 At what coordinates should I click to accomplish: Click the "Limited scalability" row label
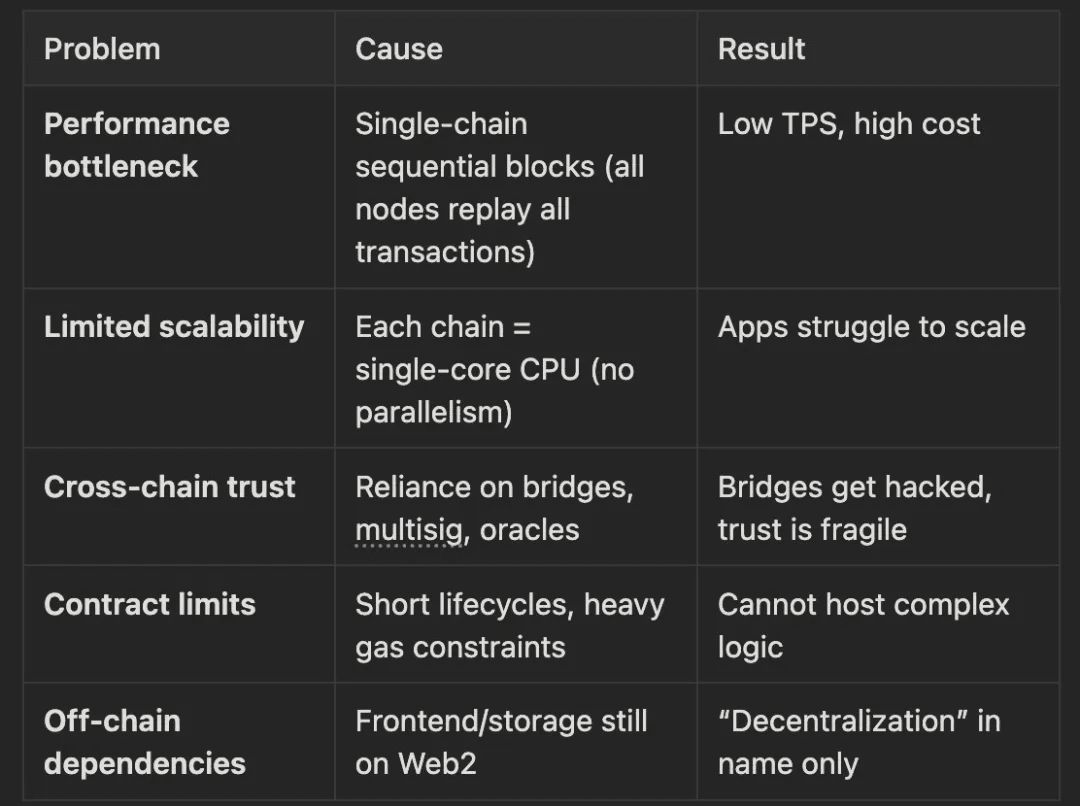pyautogui.click(x=174, y=327)
